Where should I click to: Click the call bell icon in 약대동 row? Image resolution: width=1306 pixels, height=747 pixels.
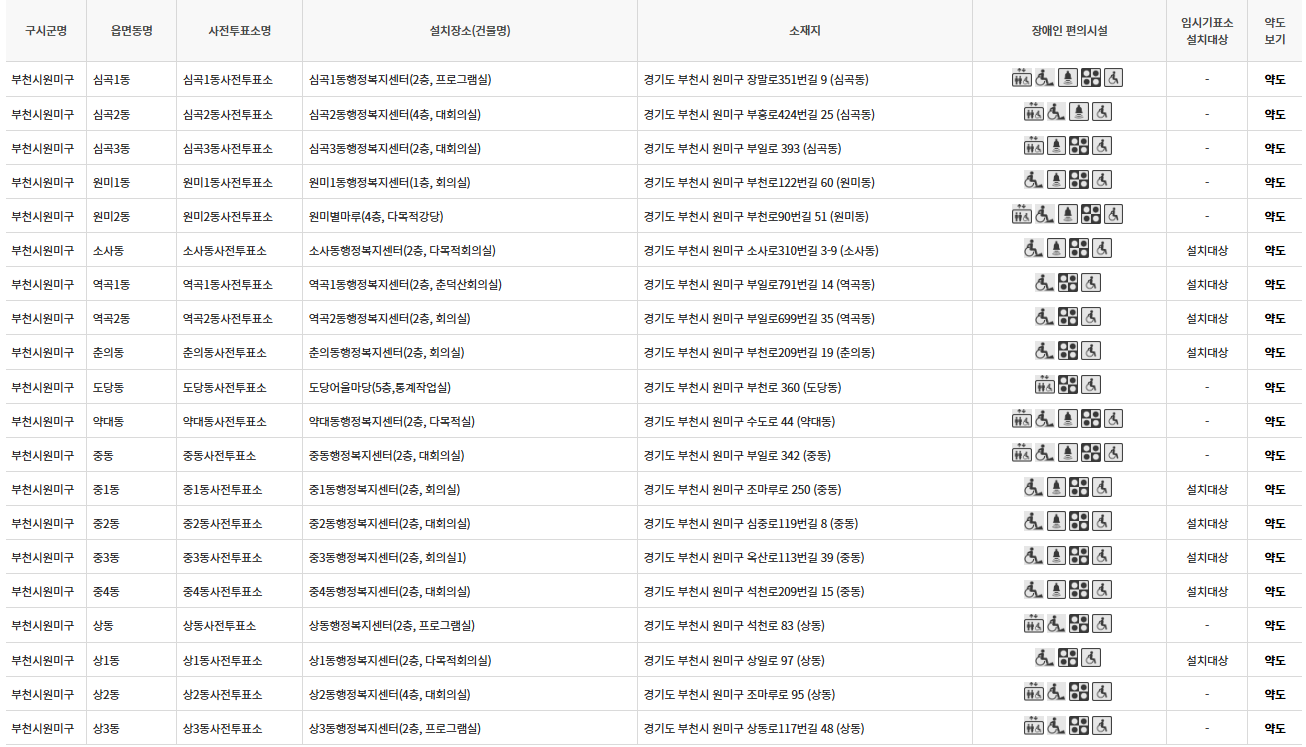pos(1068,419)
